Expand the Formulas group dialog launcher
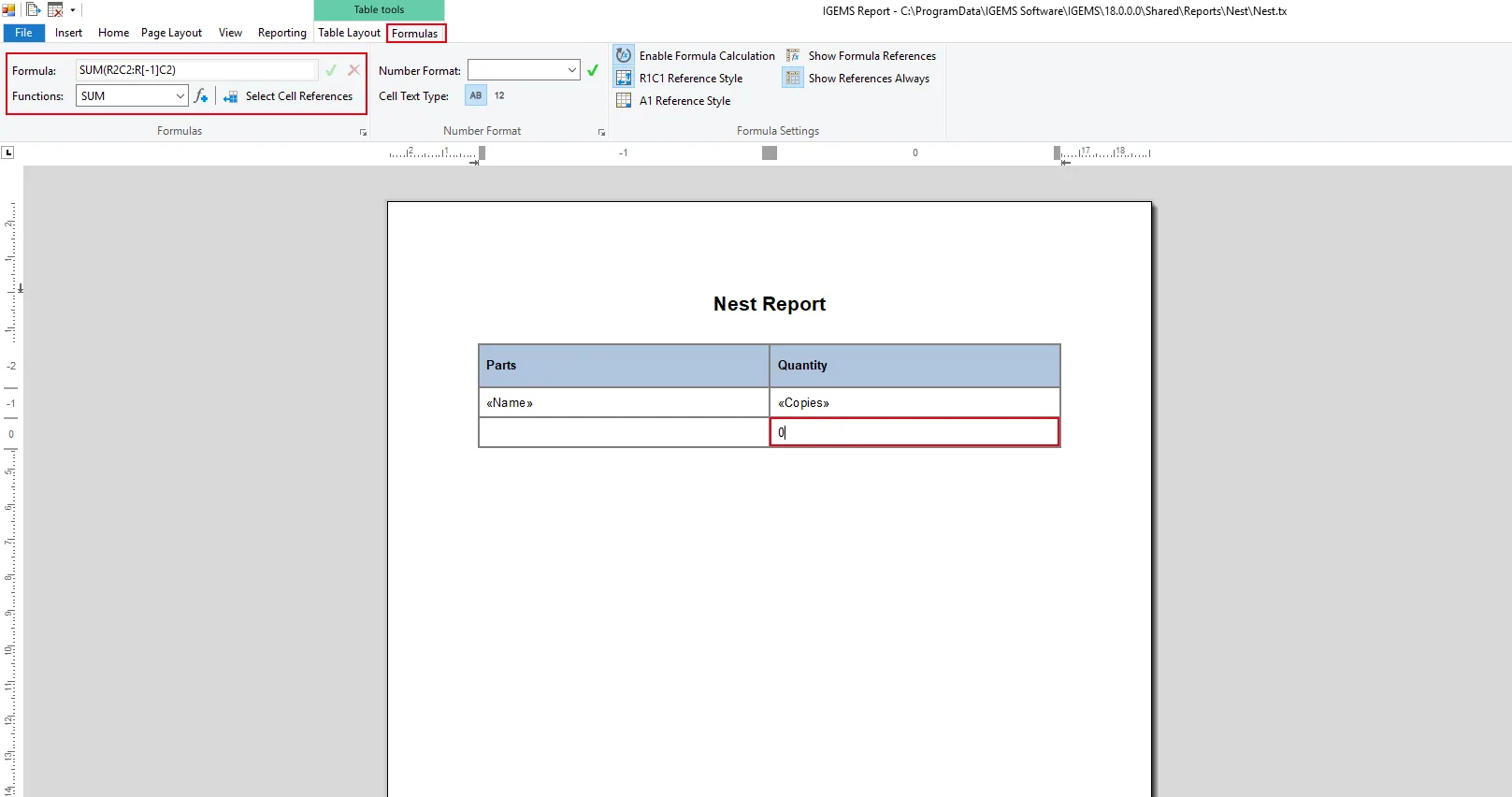 click(x=363, y=133)
